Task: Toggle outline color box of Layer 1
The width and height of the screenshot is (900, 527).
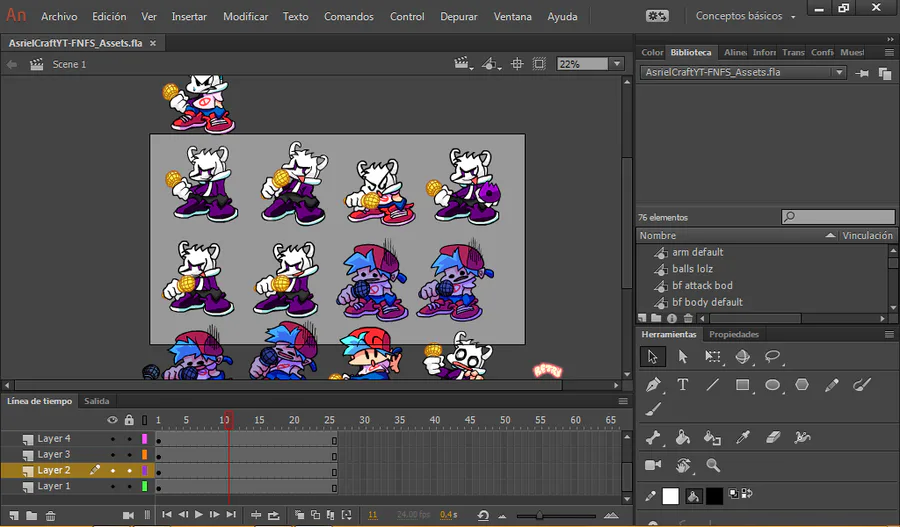Action: click(144, 487)
